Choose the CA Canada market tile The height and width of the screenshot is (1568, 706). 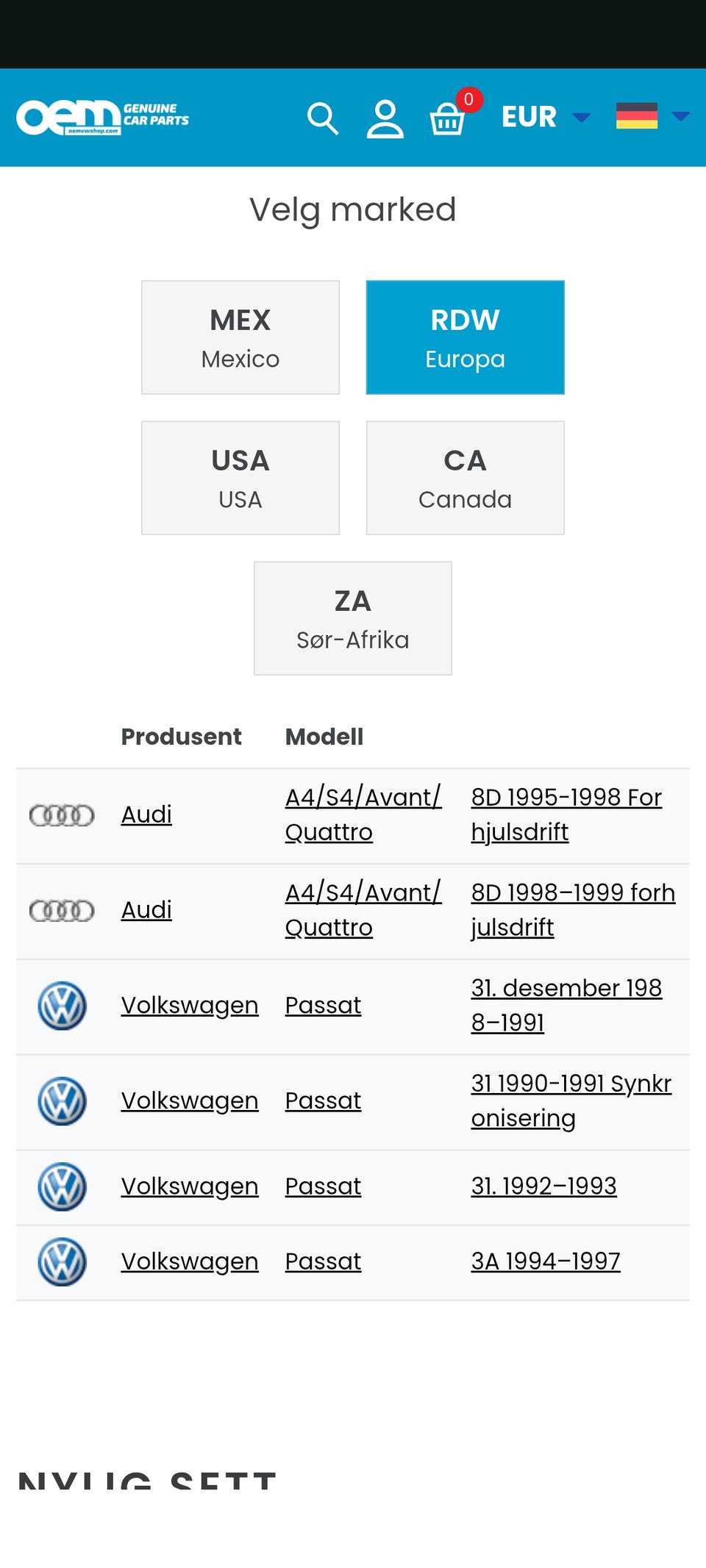click(x=465, y=478)
